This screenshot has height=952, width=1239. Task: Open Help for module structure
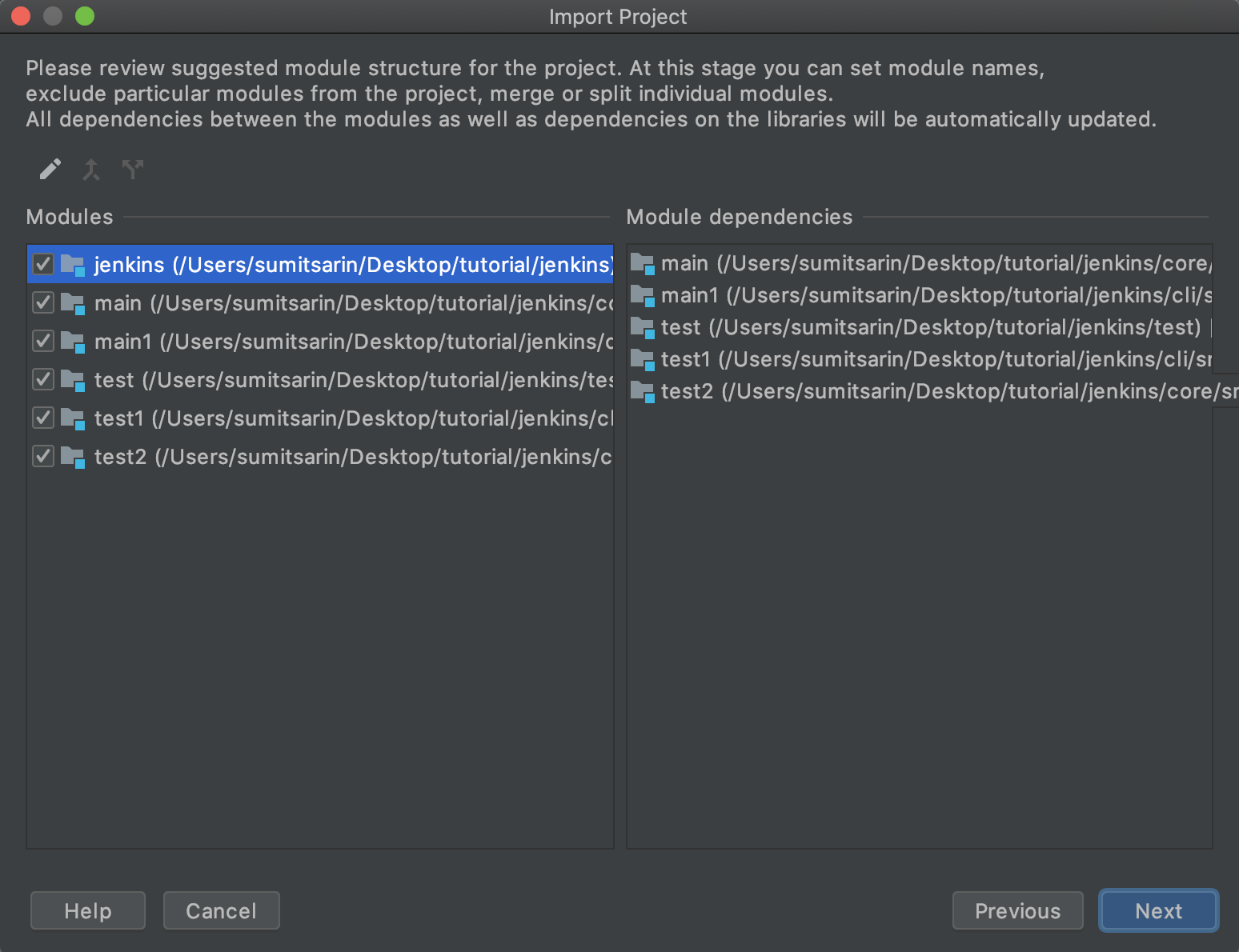point(88,910)
